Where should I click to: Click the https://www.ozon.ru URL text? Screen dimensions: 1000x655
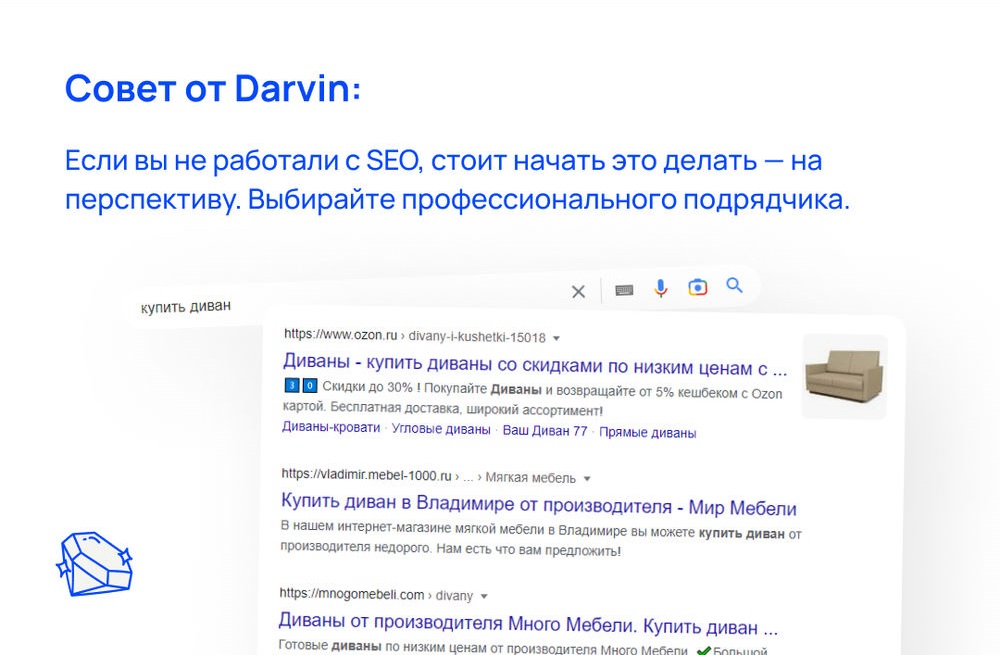[x=341, y=334]
